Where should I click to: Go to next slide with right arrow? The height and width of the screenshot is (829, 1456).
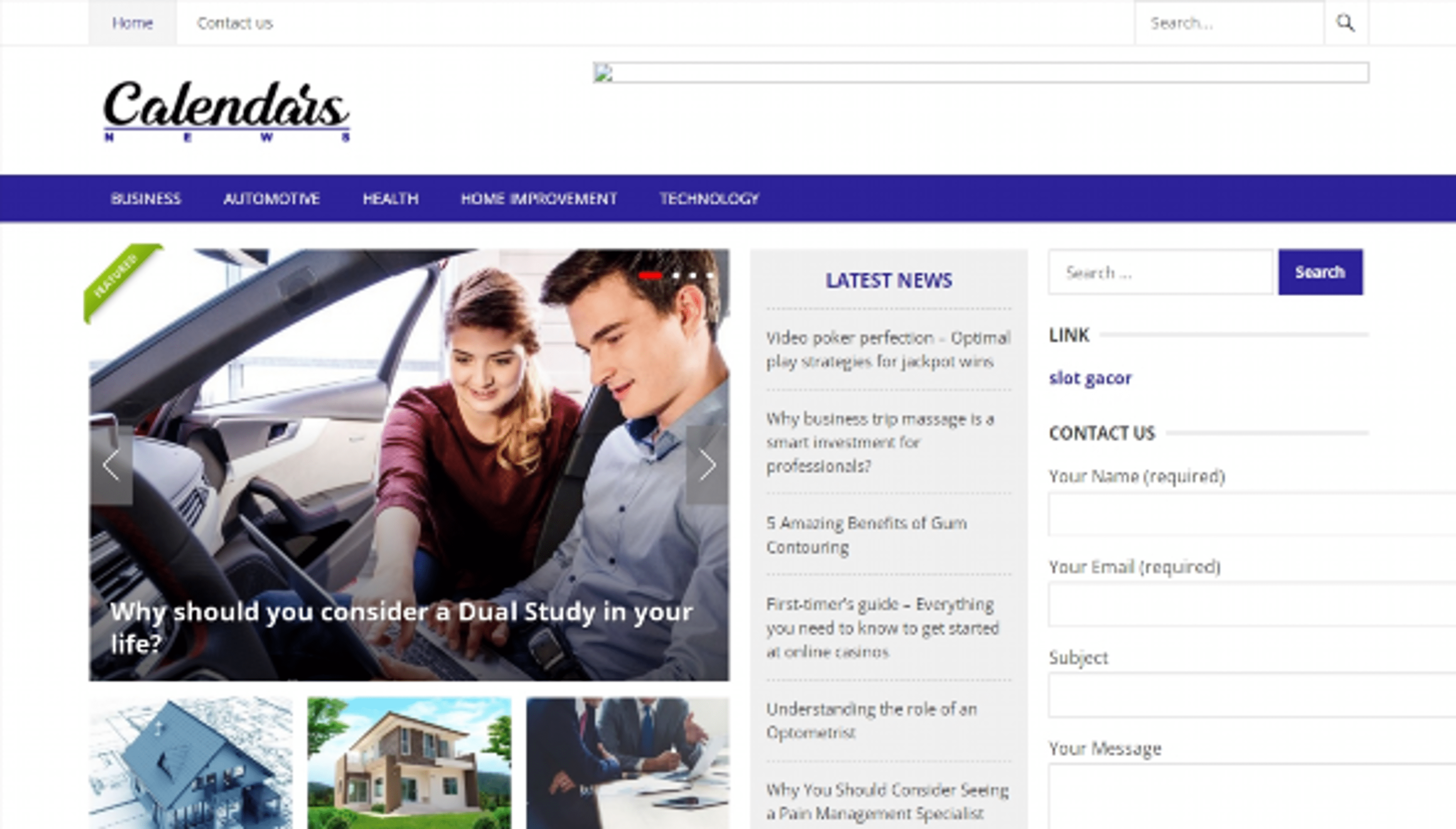pyautogui.click(x=707, y=465)
